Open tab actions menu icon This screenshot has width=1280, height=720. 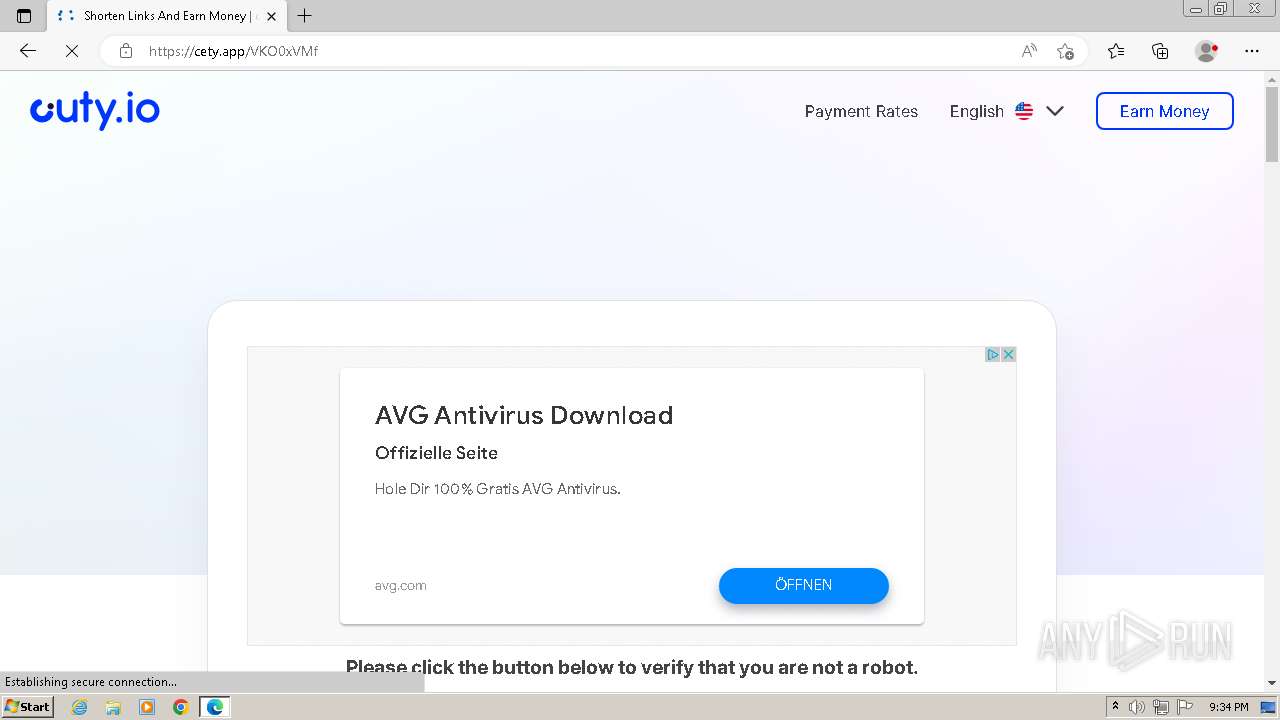[24, 16]
